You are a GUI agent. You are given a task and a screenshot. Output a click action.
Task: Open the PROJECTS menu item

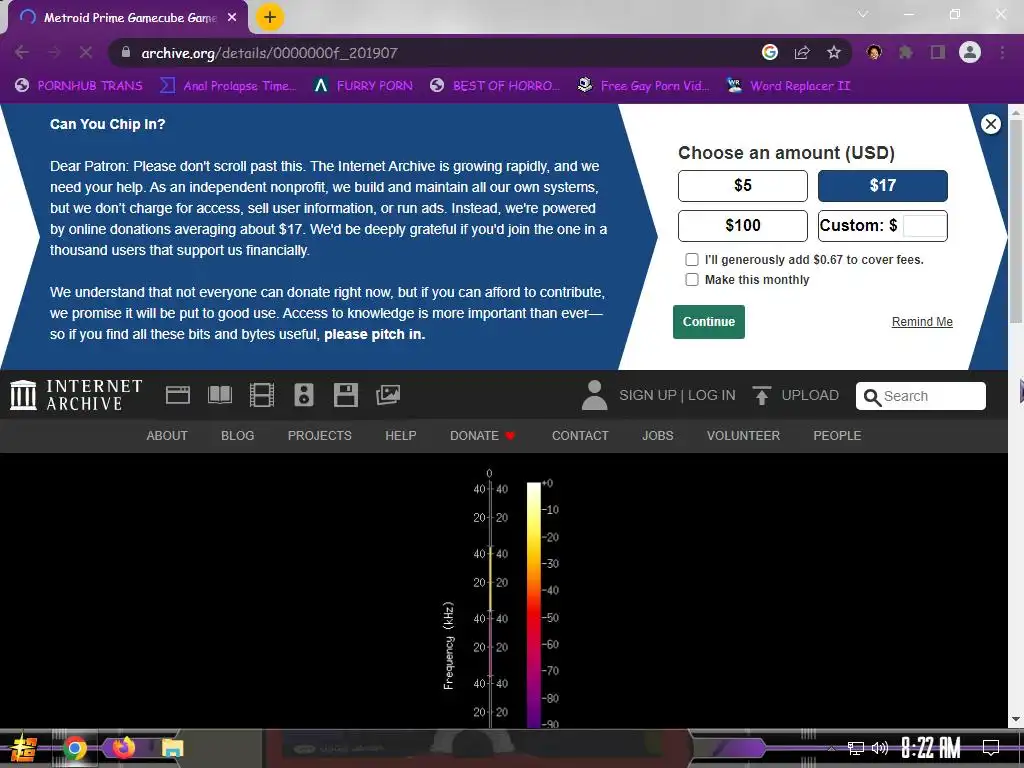tap(319, 436)
